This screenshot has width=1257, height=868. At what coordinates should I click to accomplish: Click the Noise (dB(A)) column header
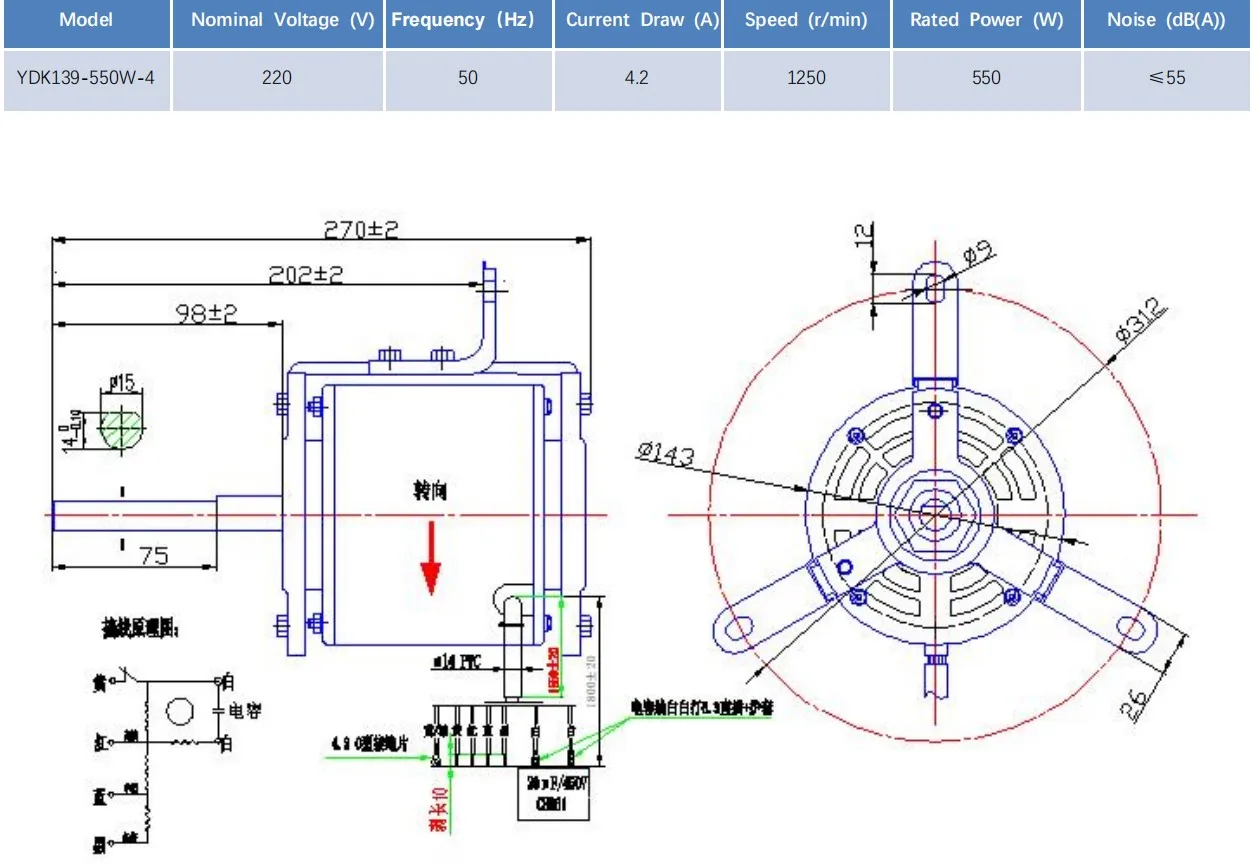(1167, 20)
